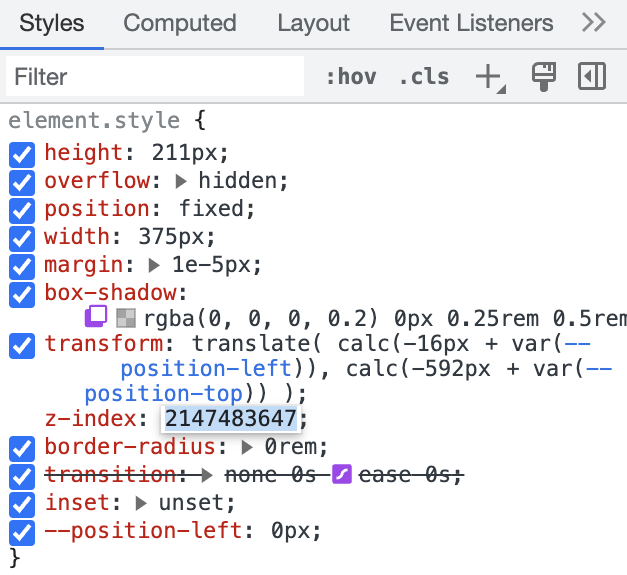Screen dimensions: 627x575
Task: Open the Layout tab
Action: [314, 23]
